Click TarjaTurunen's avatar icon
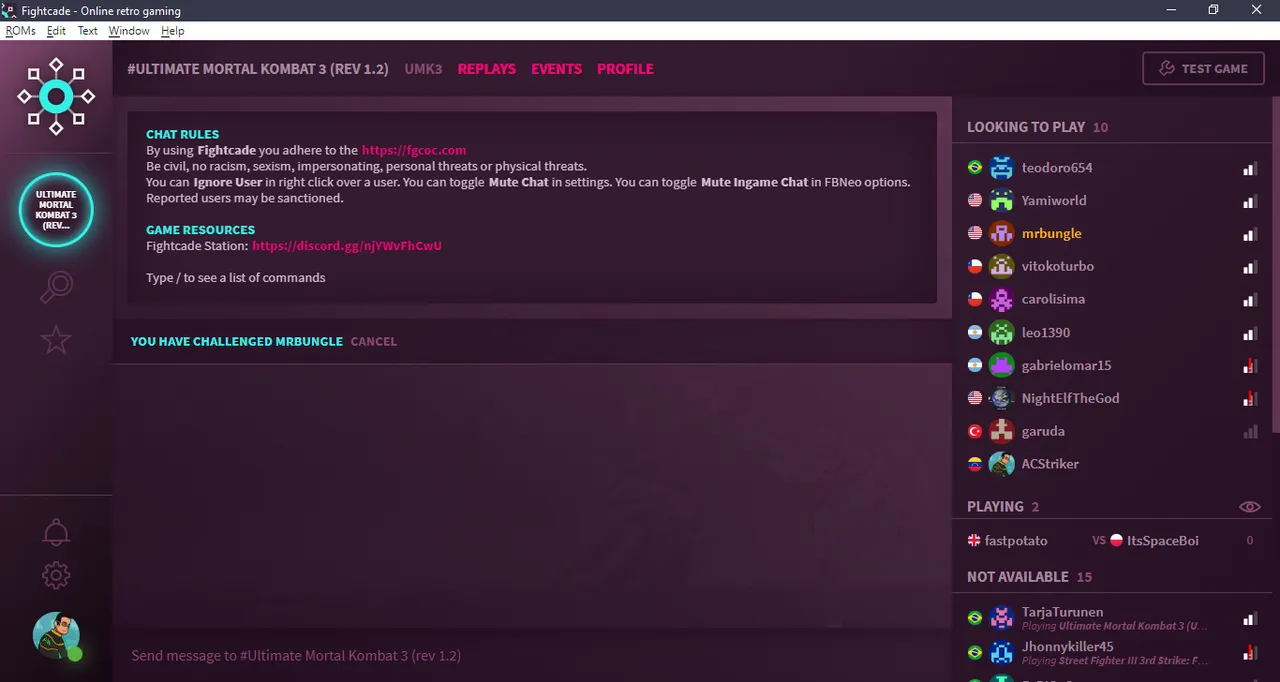The height and width of the screenshot is (682, 1280). coord(1001,618)
